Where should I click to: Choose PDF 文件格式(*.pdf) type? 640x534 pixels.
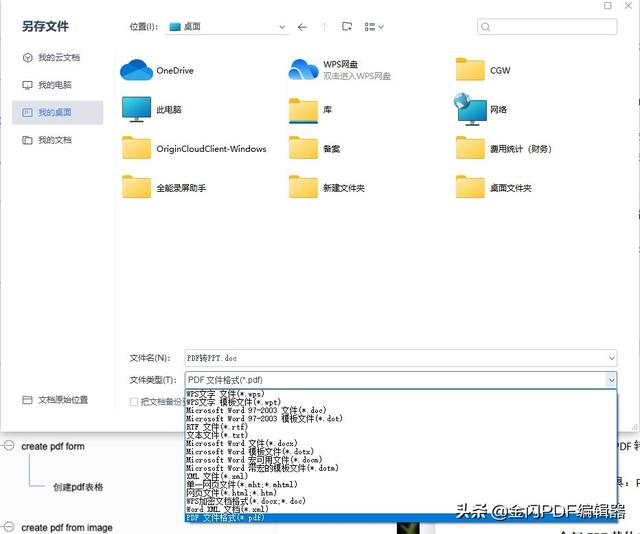coord(400,518)
